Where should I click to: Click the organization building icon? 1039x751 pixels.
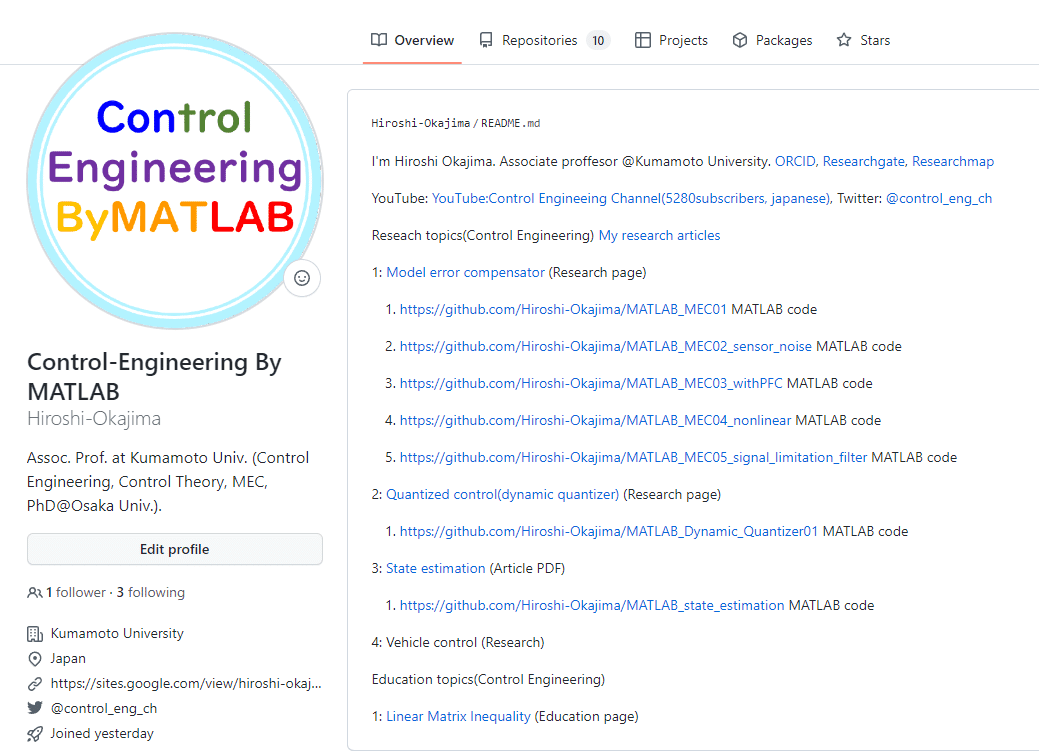[x=35, y=634]
